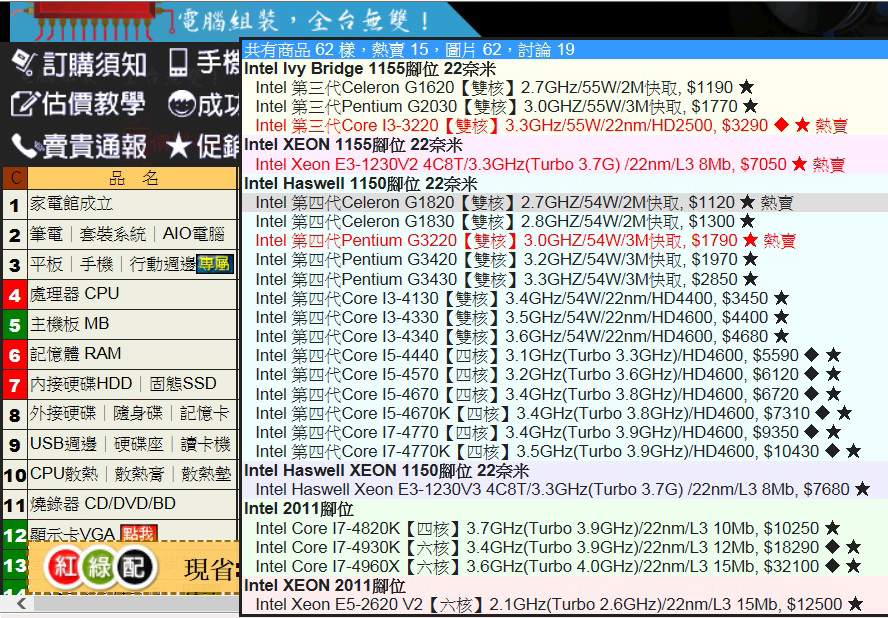Click the C column header cell
This screenshot has width=888, height=618.
click(15, 178)
